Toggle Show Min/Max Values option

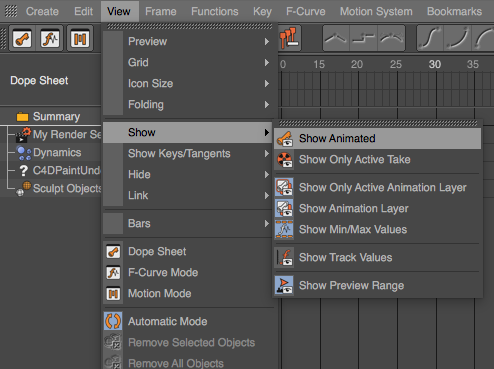click(377, 229)
